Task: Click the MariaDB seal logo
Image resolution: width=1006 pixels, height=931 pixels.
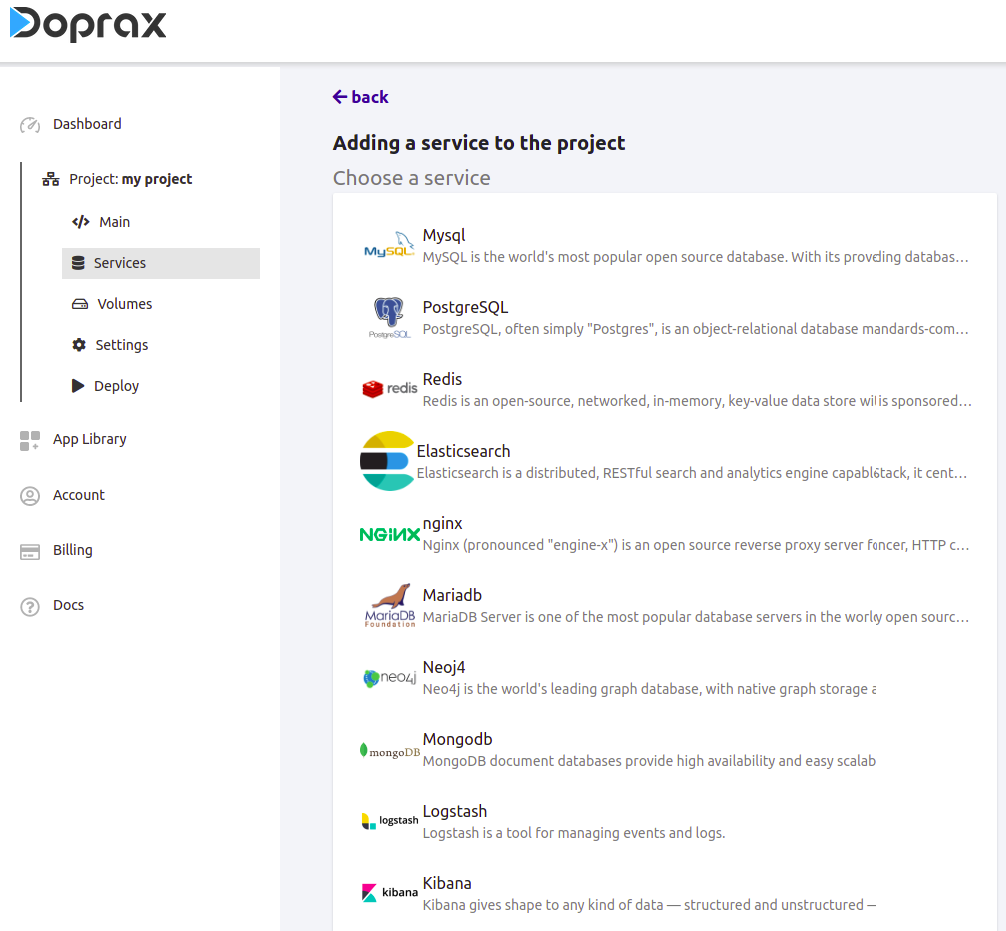Action: 389,605
